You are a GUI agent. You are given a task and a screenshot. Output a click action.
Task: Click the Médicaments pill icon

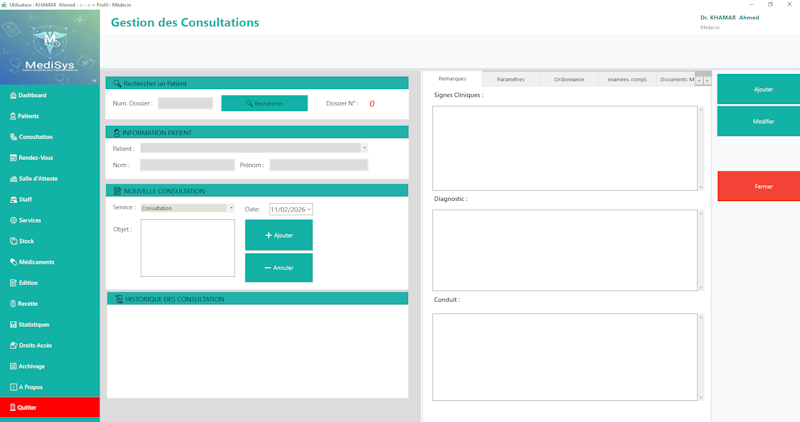tap(13, 262)
